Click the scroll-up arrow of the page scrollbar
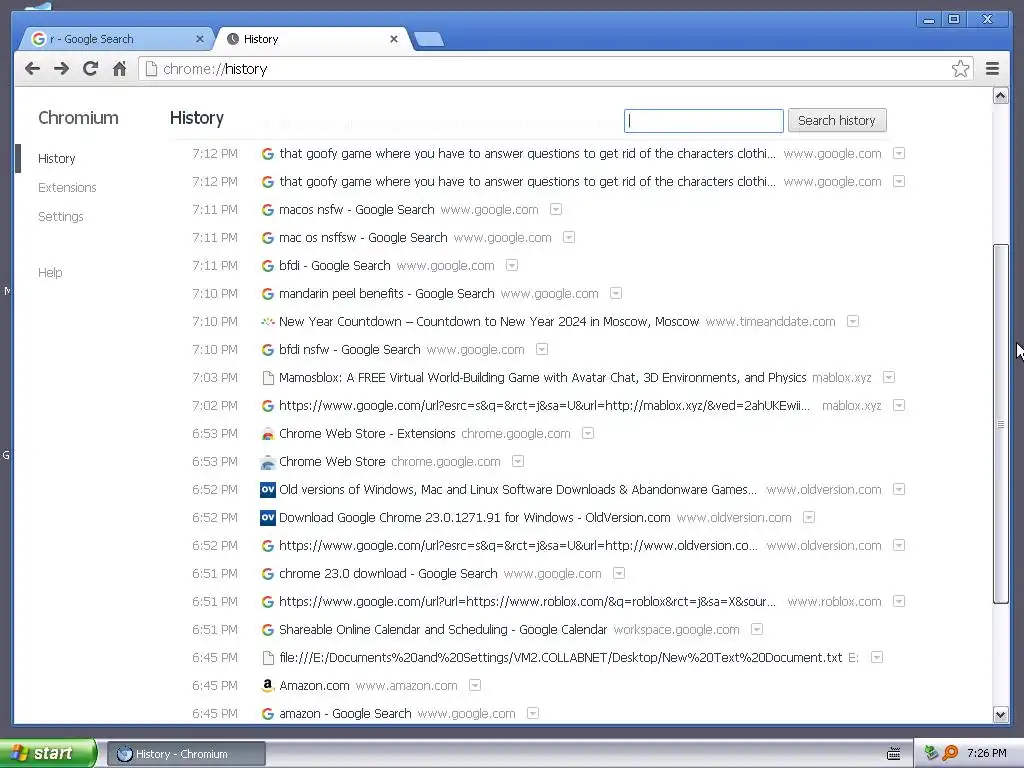This screenshot has width=1024, height=768. click(x=1000, y=96)
